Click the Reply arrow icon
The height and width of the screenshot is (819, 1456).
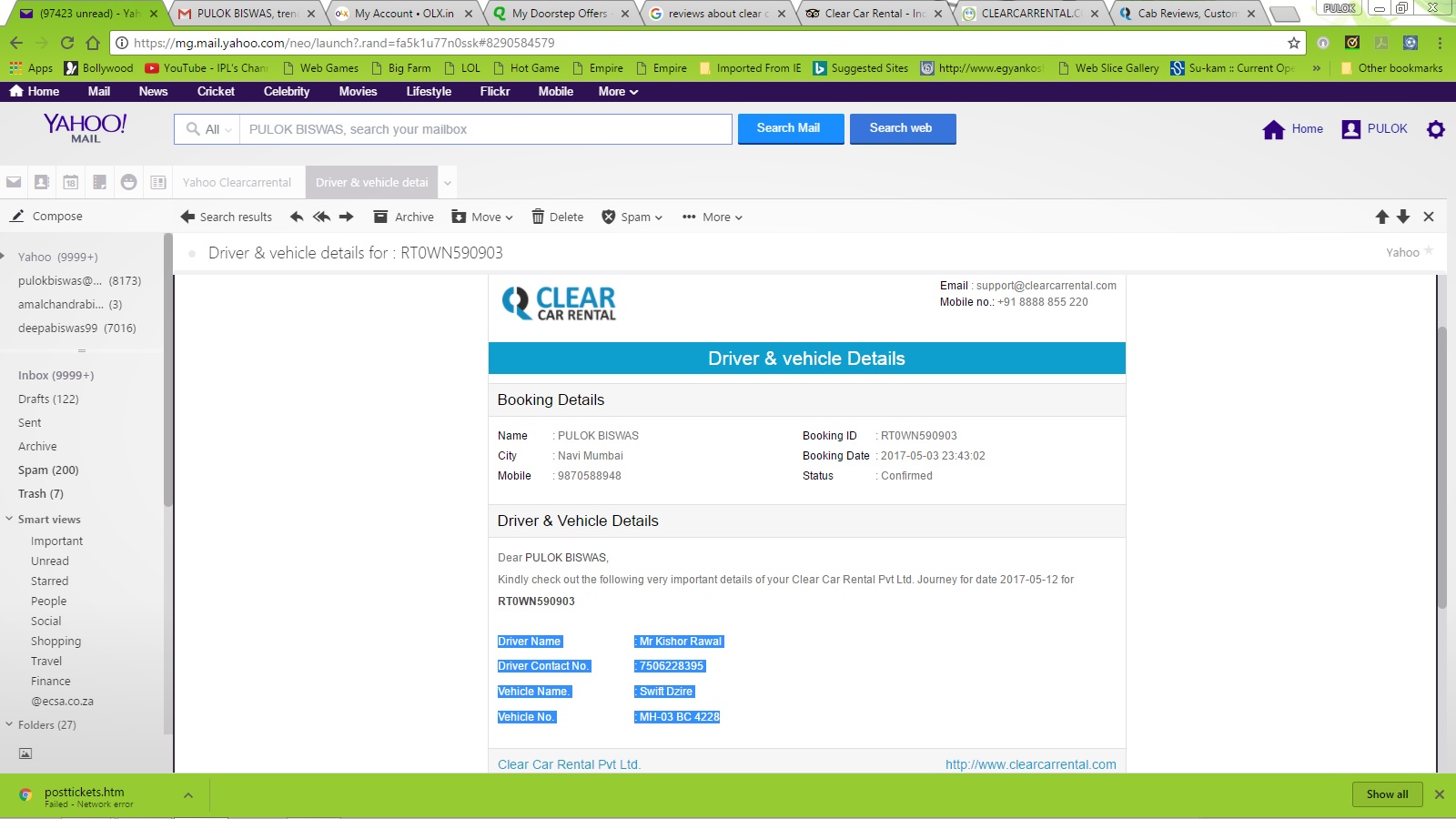[297, 217]
